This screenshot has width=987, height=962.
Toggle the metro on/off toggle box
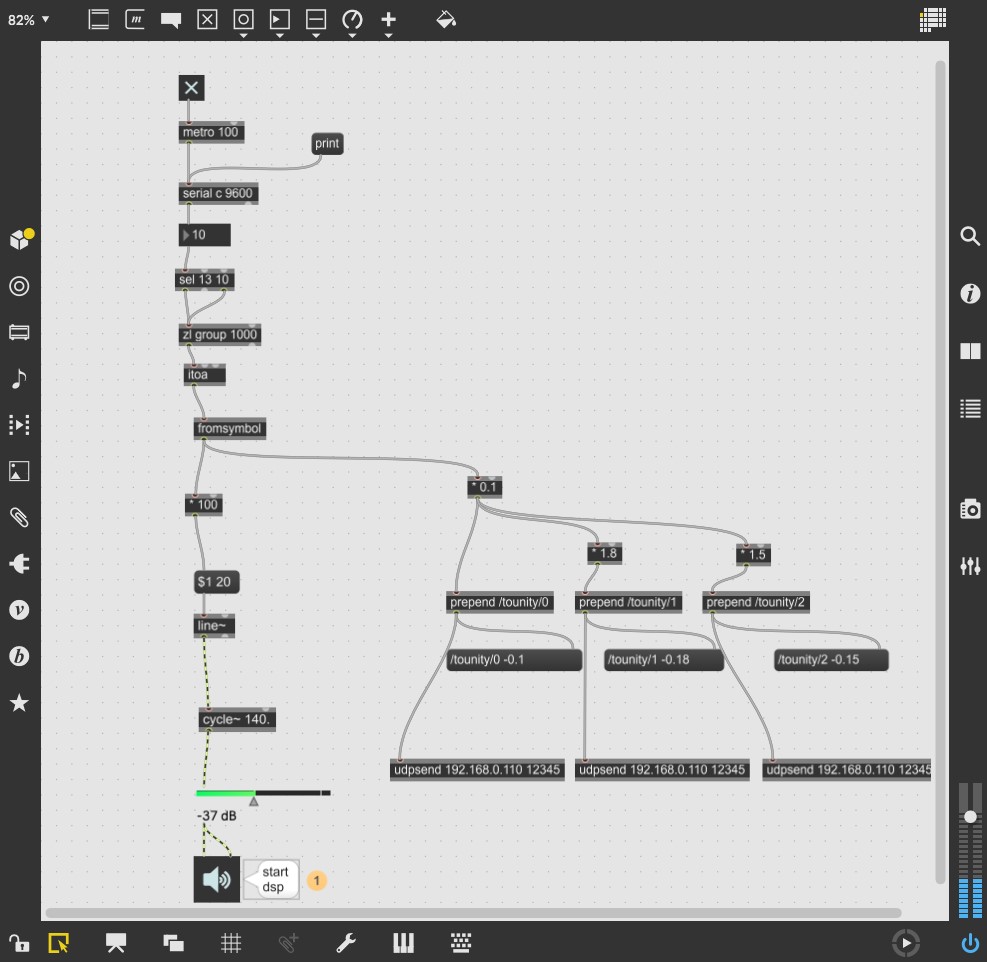click(191, 88)
